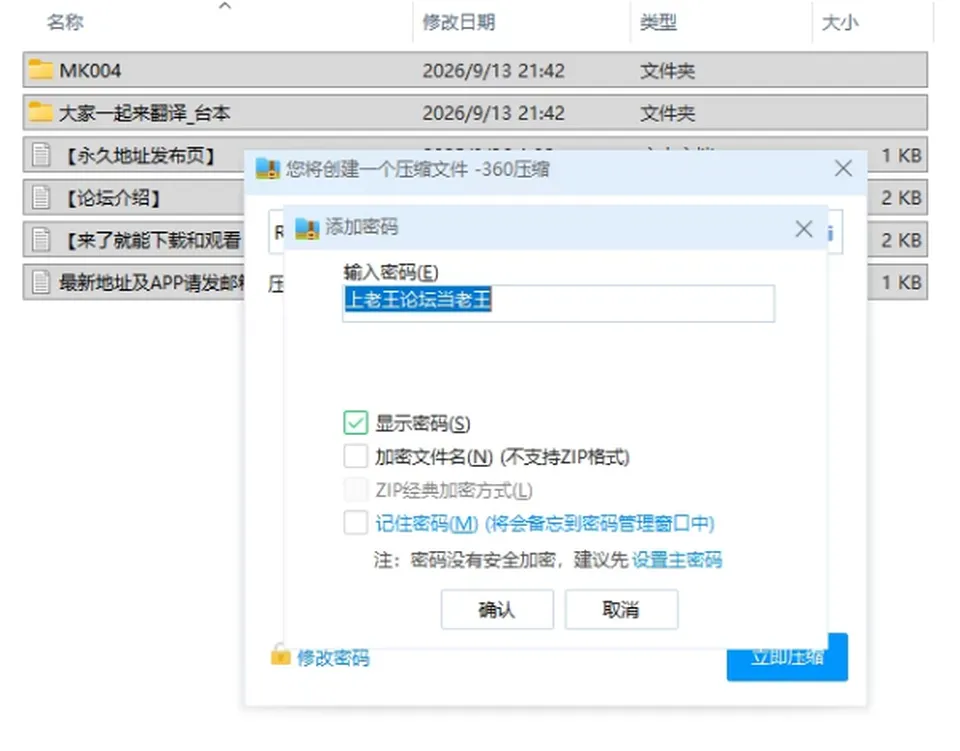Sort by 大小 column header
Image resolution: width=960 pixels, height=751 pixels.
840,23
